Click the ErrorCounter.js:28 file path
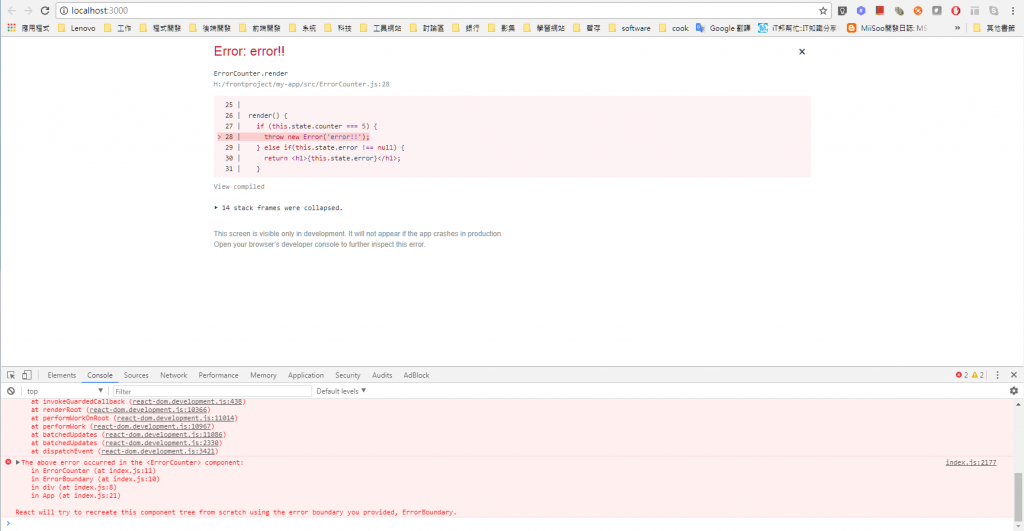The width and height of the screenshot is (1024, 531). click(302, 84)
